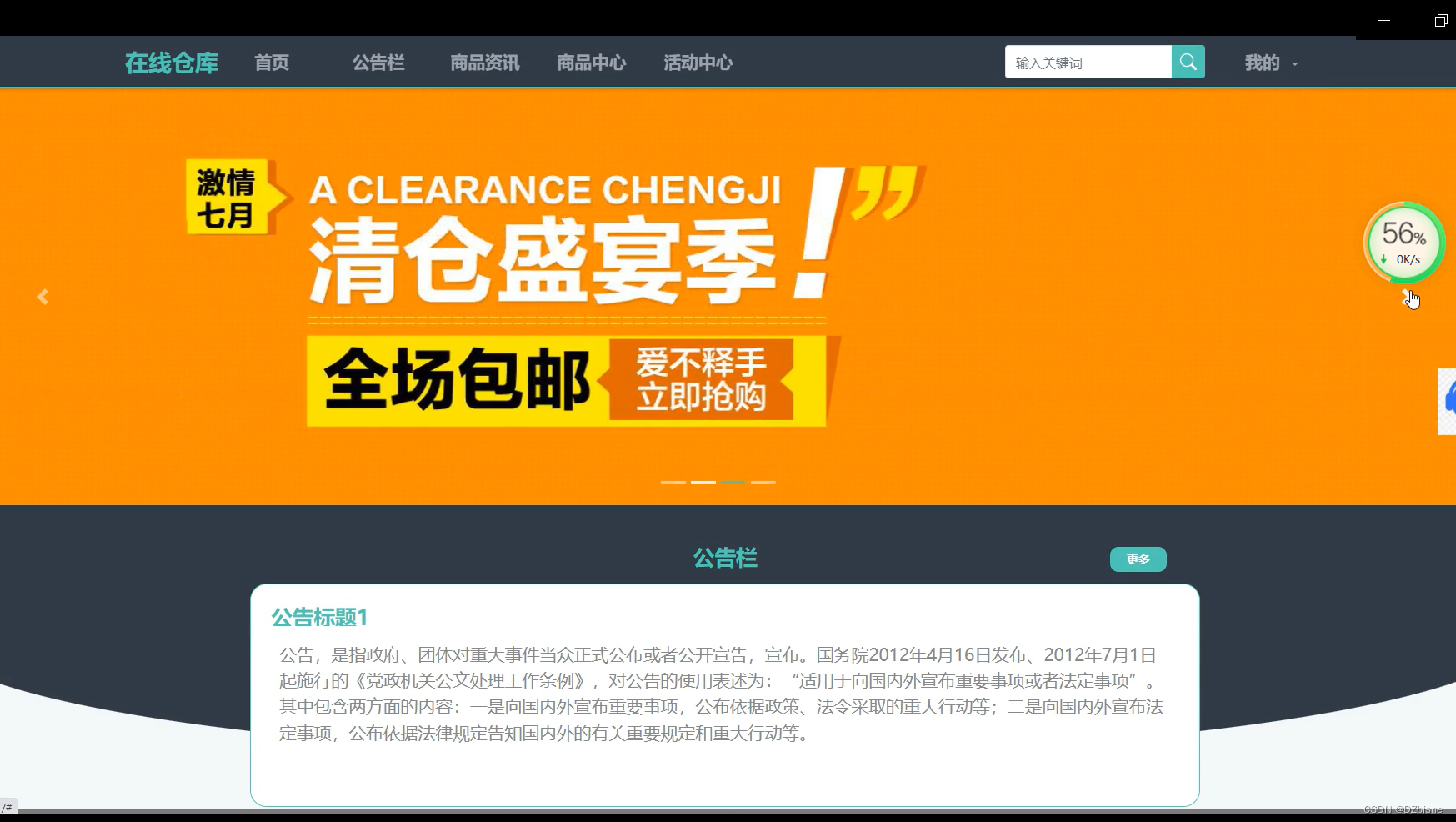This screenshot has height=822, width=1456.
Task: Open the 首页 nav item
Action: pyautogui.click(x=272, y=63)
